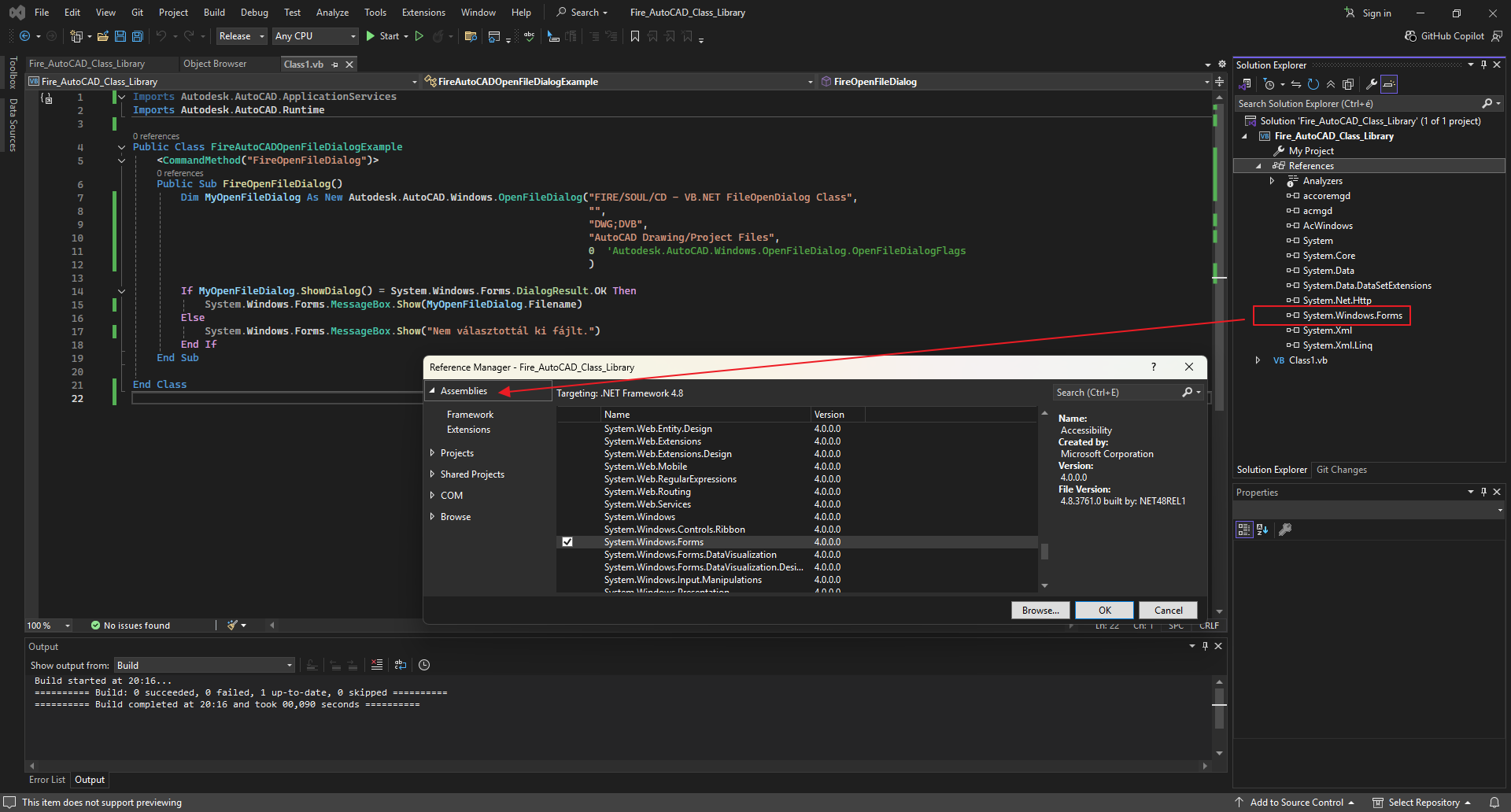Toggle Preview Selected Items in Solution Explorer
Image resolution: width=1511 pixels, height=812 pixels.
(1389, 84)
